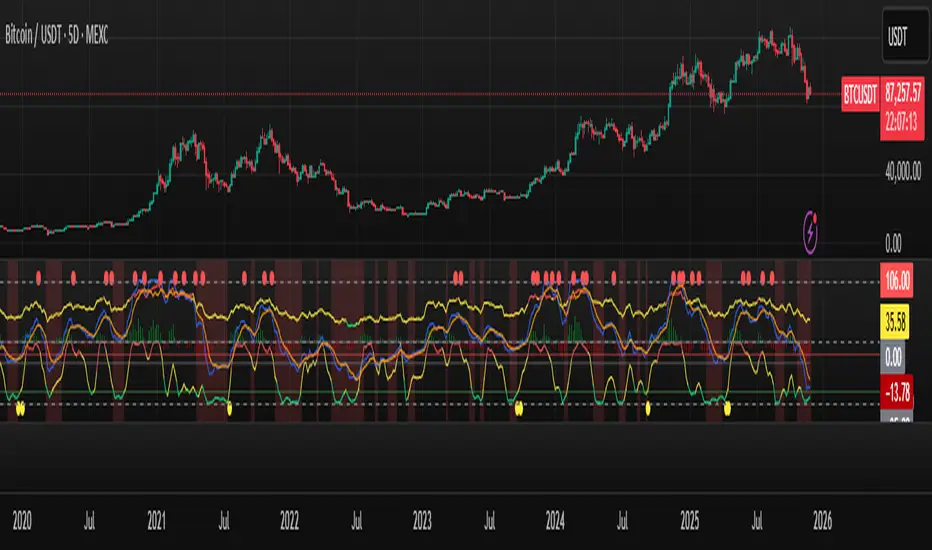Viewport: 932px width, 550px height.
Task: Click yellow signal dot between 2025 and Jul 2025
Action: pyautogui.click(x=727, y=408)
